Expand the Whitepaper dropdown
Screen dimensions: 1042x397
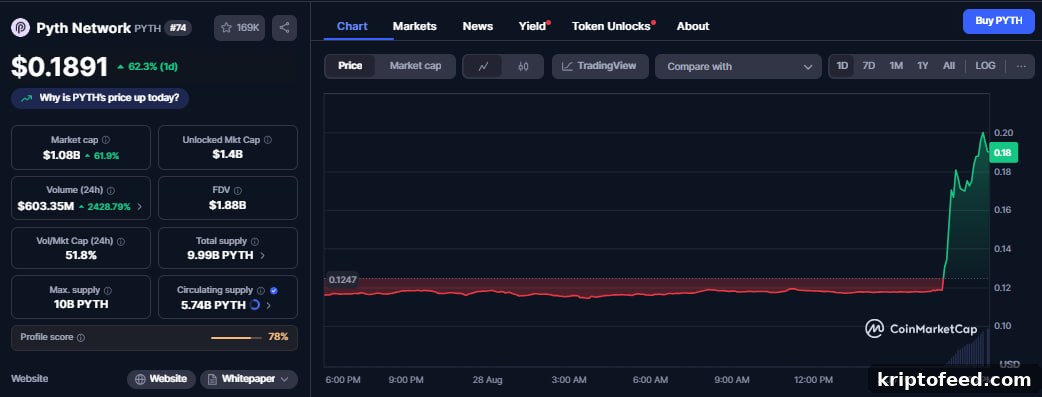[x=249, y=379]
